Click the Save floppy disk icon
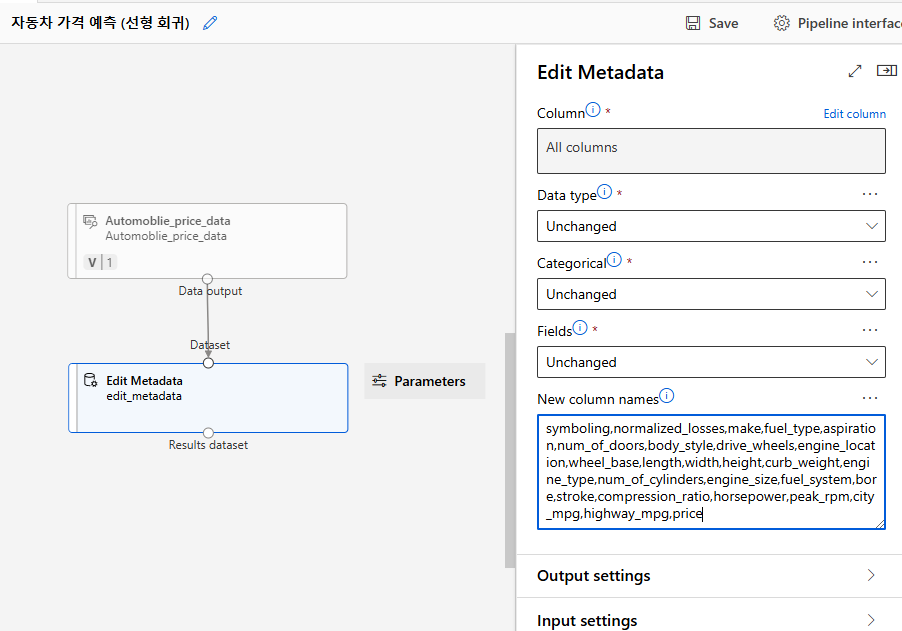The image size is (902, 631). (693, 23)
